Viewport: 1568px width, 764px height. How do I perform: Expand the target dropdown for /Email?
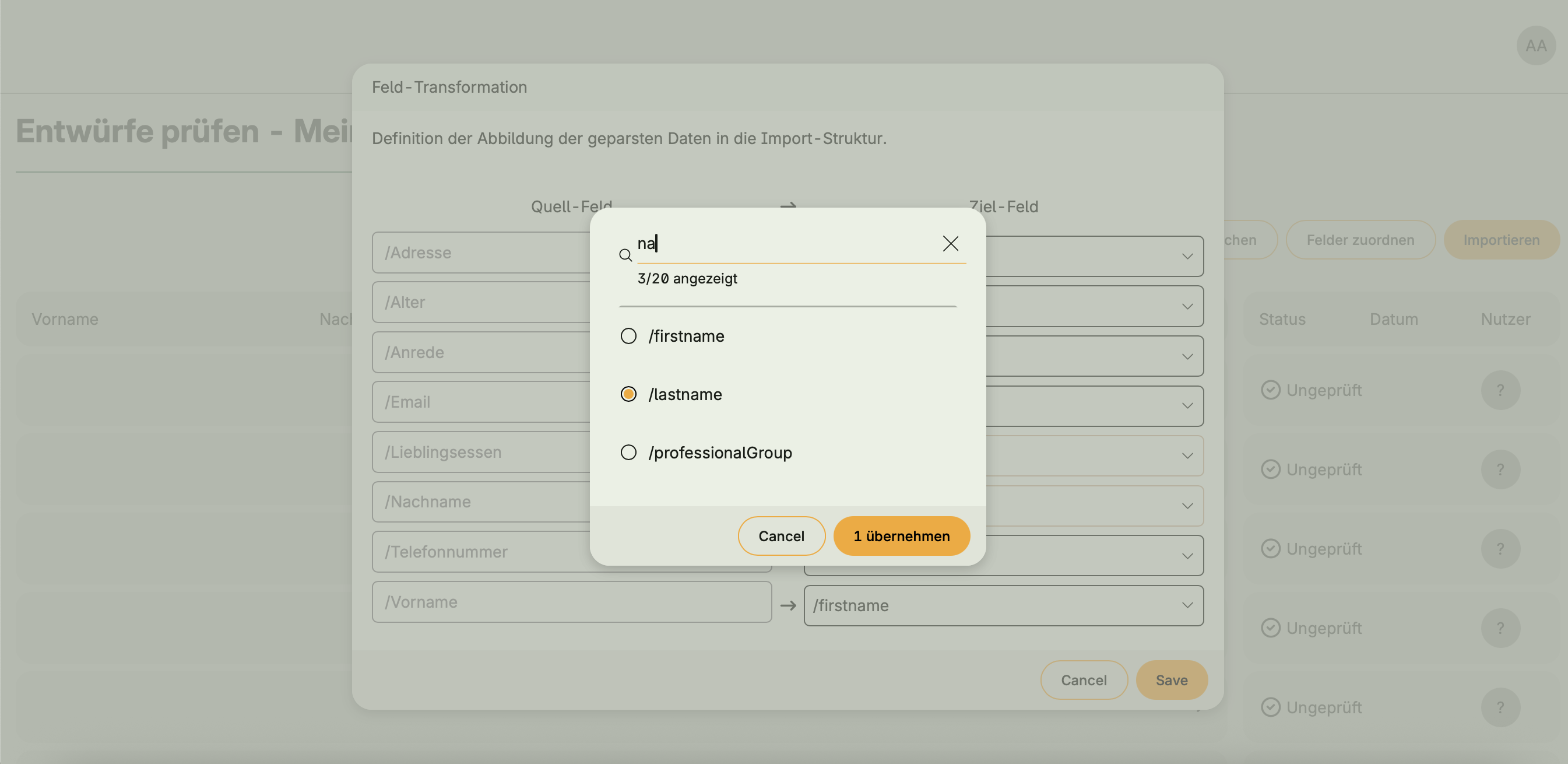[x=1186, y=406]
